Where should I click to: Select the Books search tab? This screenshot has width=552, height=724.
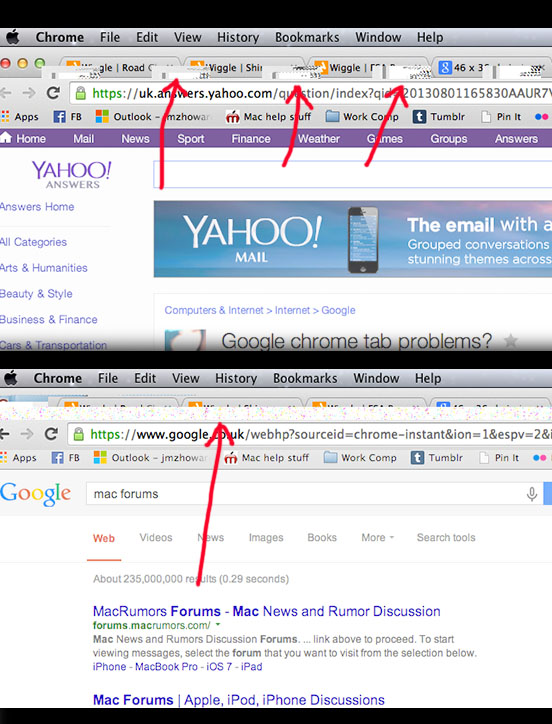(x=322, y=537)
